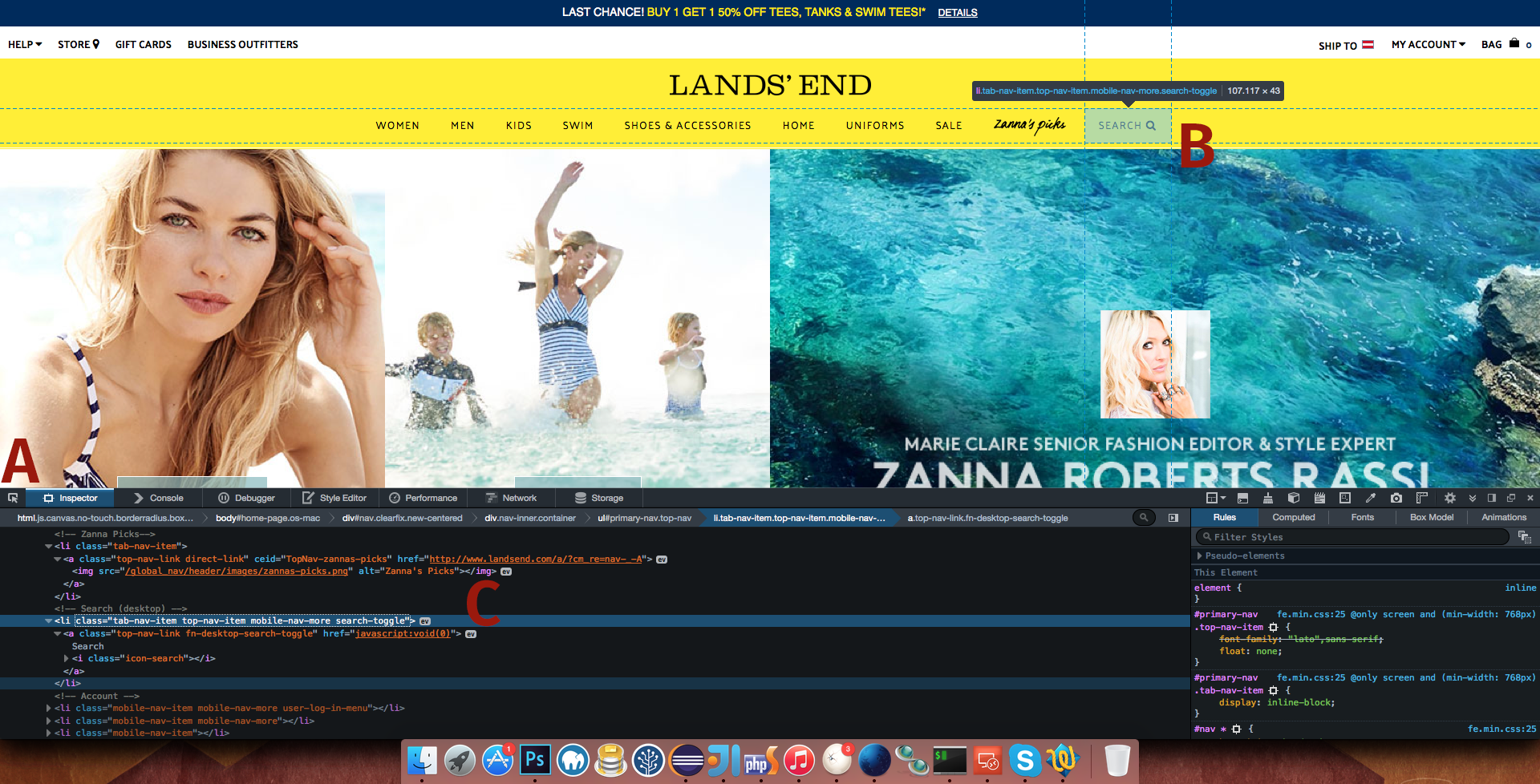
Task: Click the DETAILS link in promo banner
Action: point(958,13)
